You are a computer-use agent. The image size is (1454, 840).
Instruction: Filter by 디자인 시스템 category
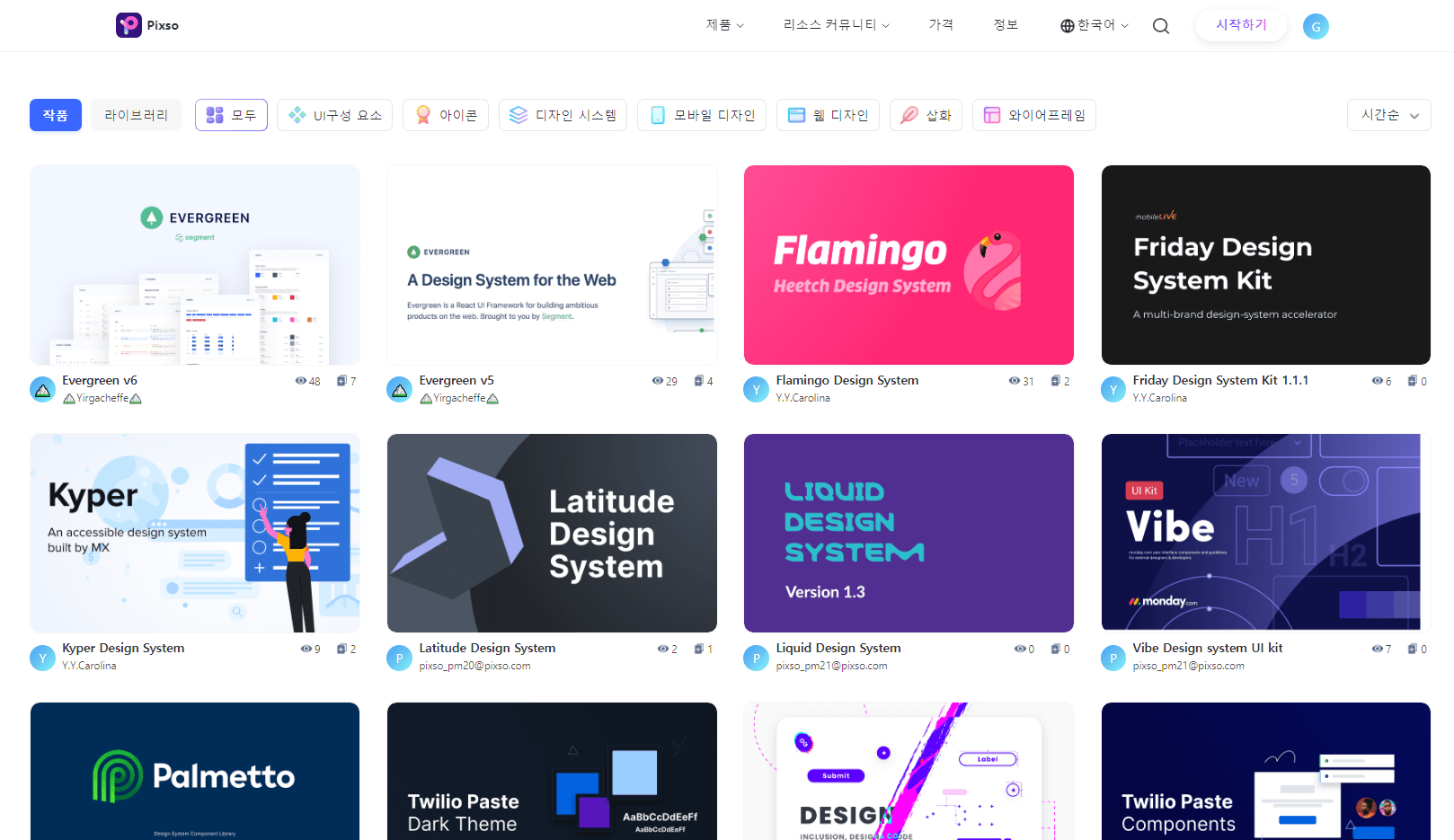pos(563,115)
